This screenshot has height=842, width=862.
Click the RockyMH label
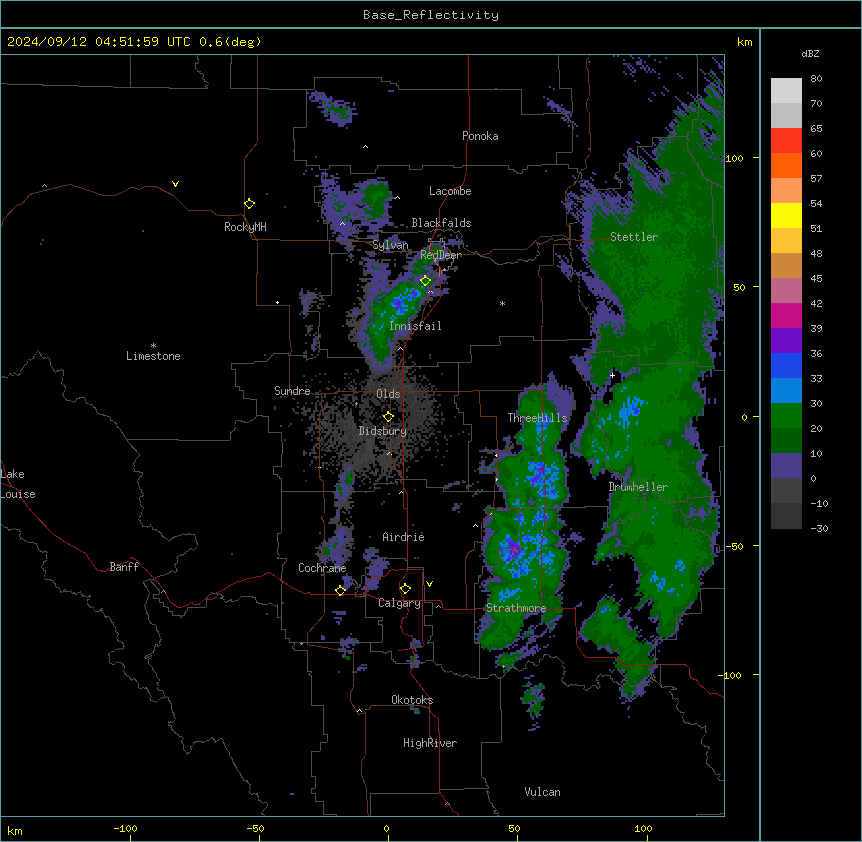click(x=245, y=227)
